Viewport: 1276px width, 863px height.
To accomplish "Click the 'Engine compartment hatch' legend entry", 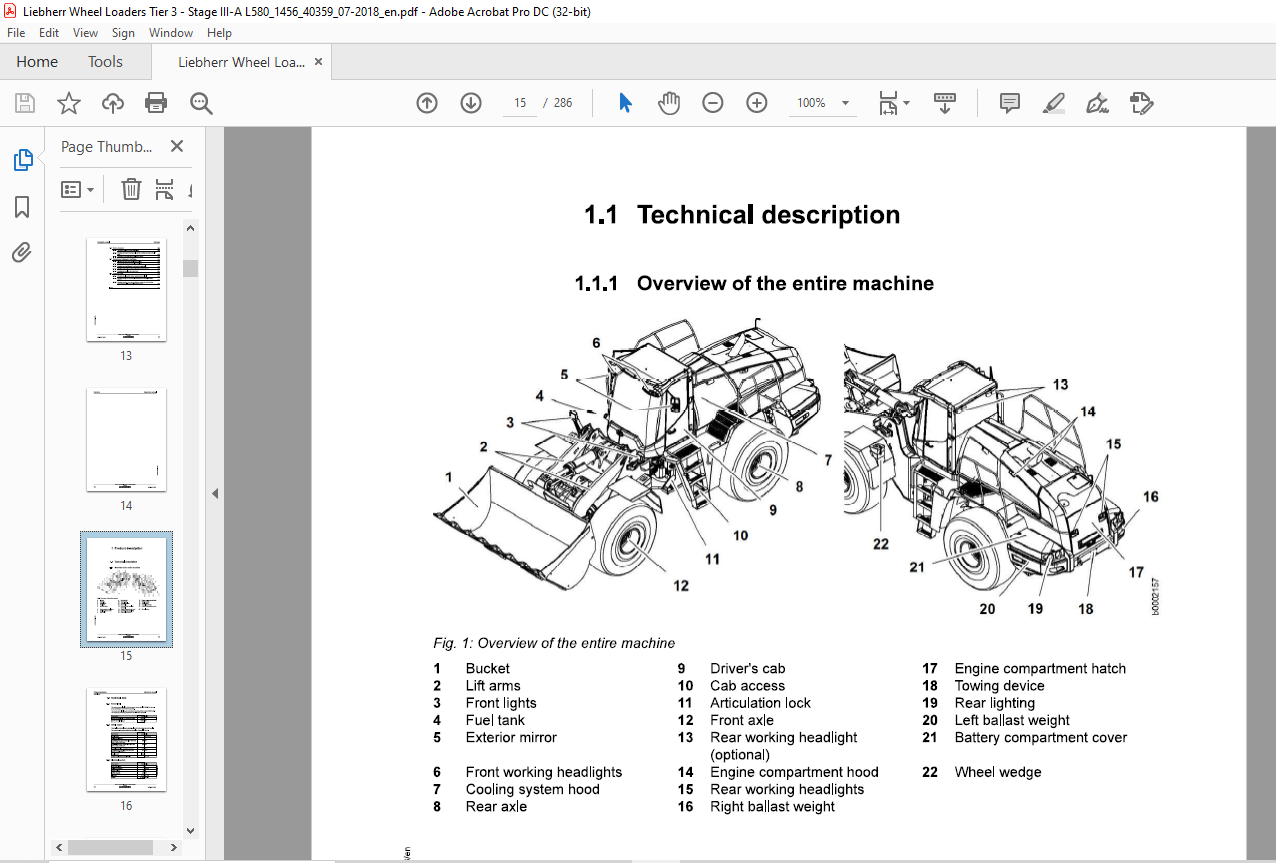I will [x=1040, y=668].
